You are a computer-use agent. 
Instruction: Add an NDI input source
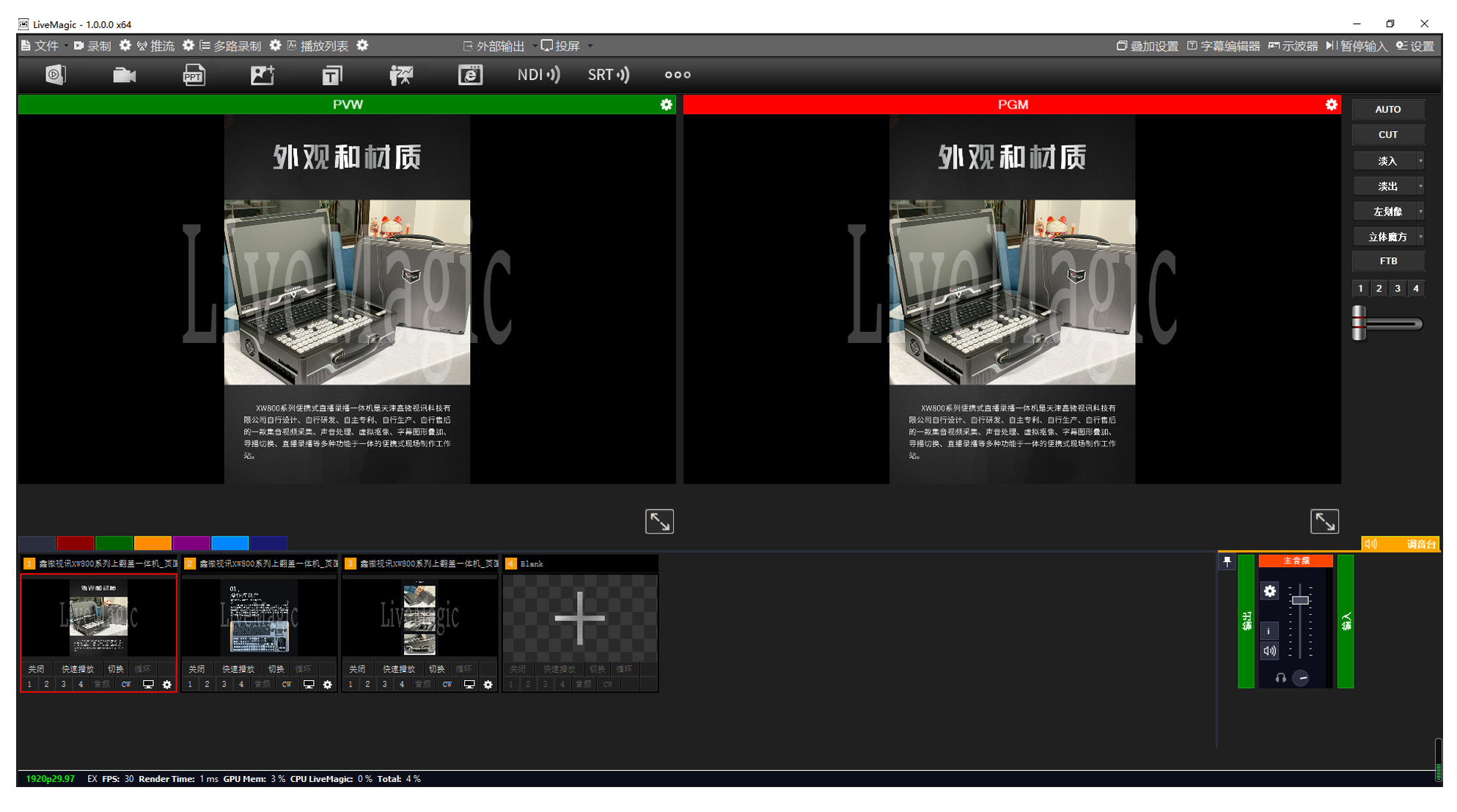(538, 75)
